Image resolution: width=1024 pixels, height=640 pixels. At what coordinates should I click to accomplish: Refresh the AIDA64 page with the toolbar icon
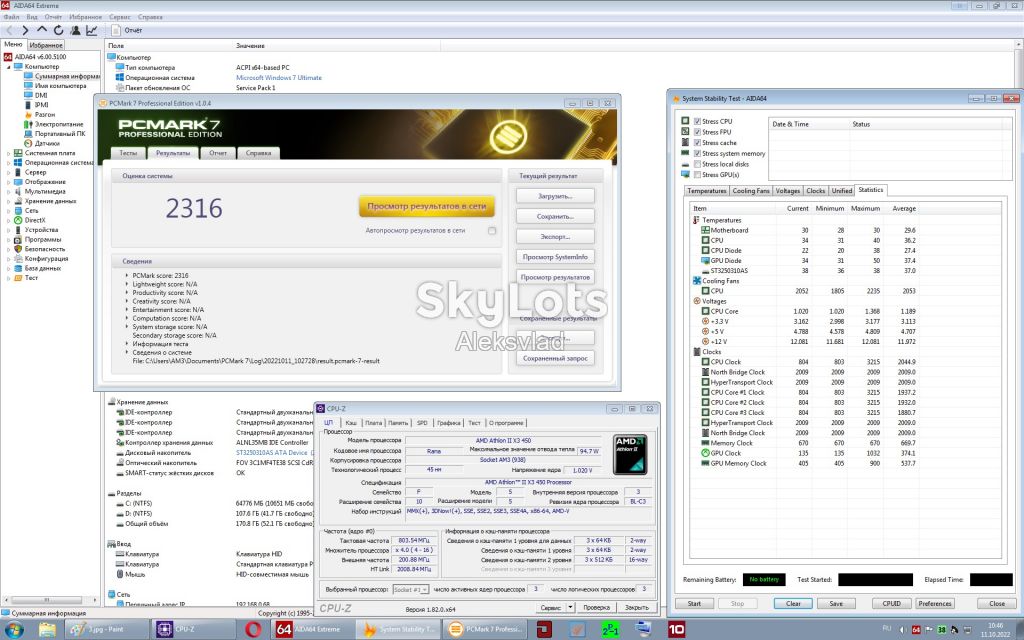click(58, 30)
